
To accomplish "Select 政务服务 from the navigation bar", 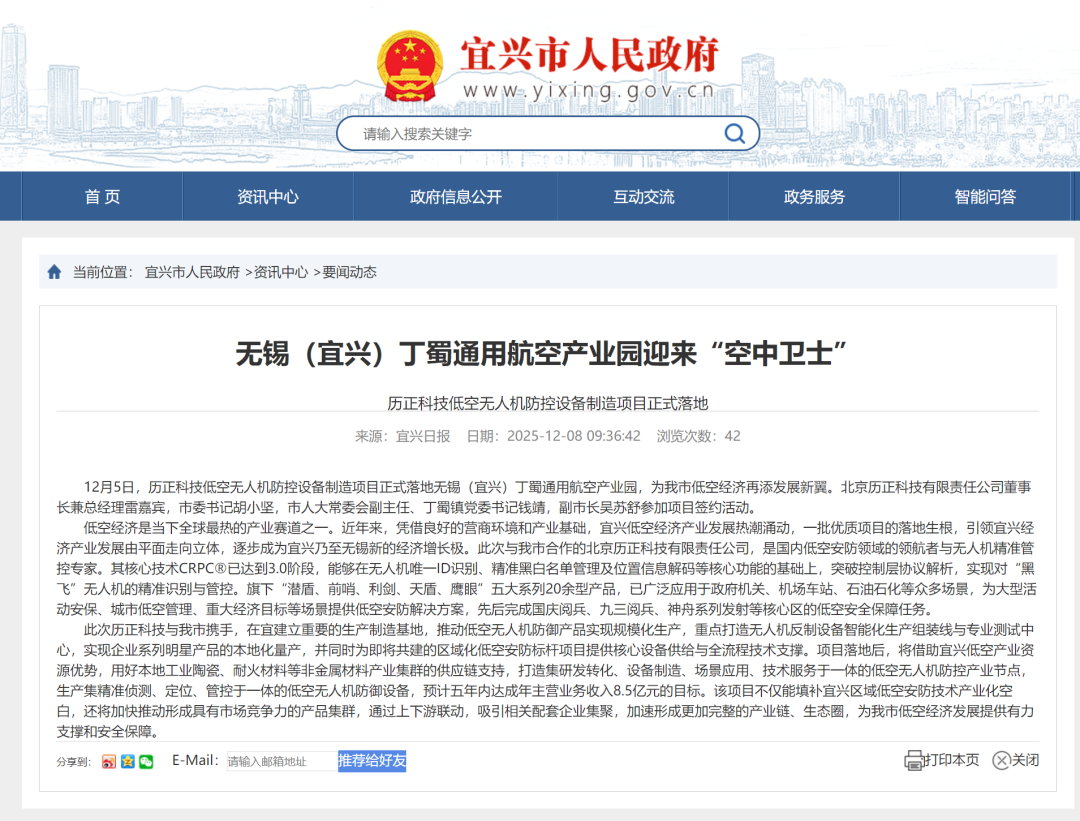I will pyautogui.click(x=814, y=197).
